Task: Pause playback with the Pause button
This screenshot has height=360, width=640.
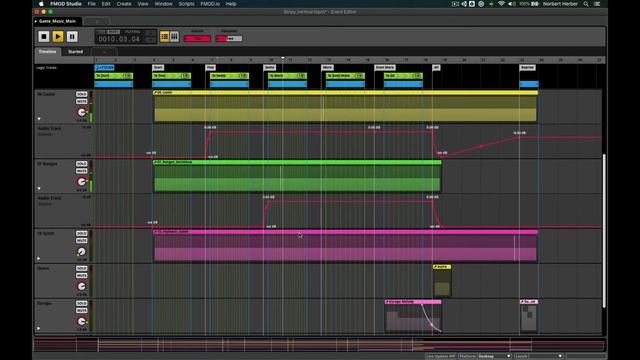Action: tap(72, 37)
